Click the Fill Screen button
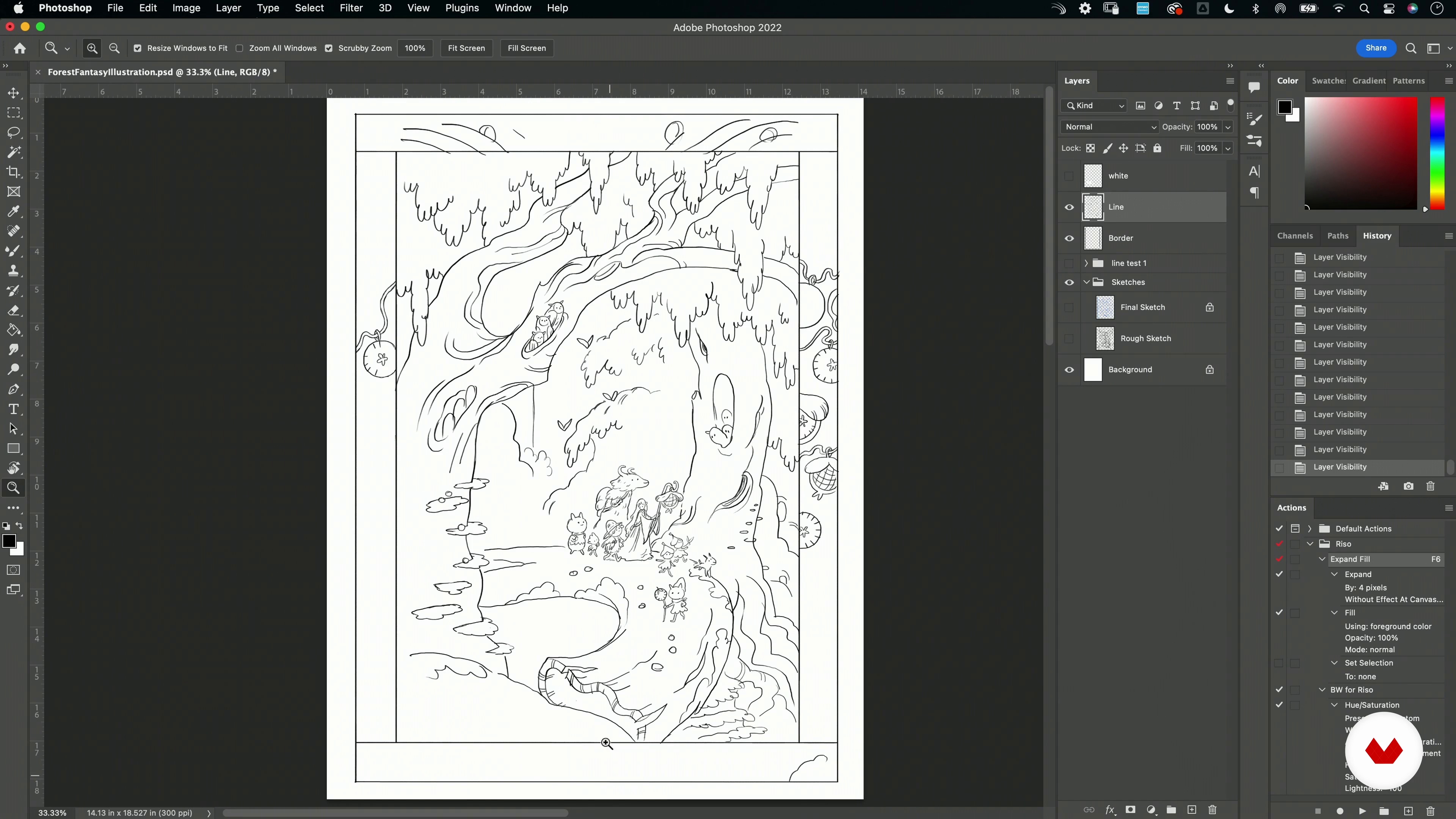 pos(527,48)
